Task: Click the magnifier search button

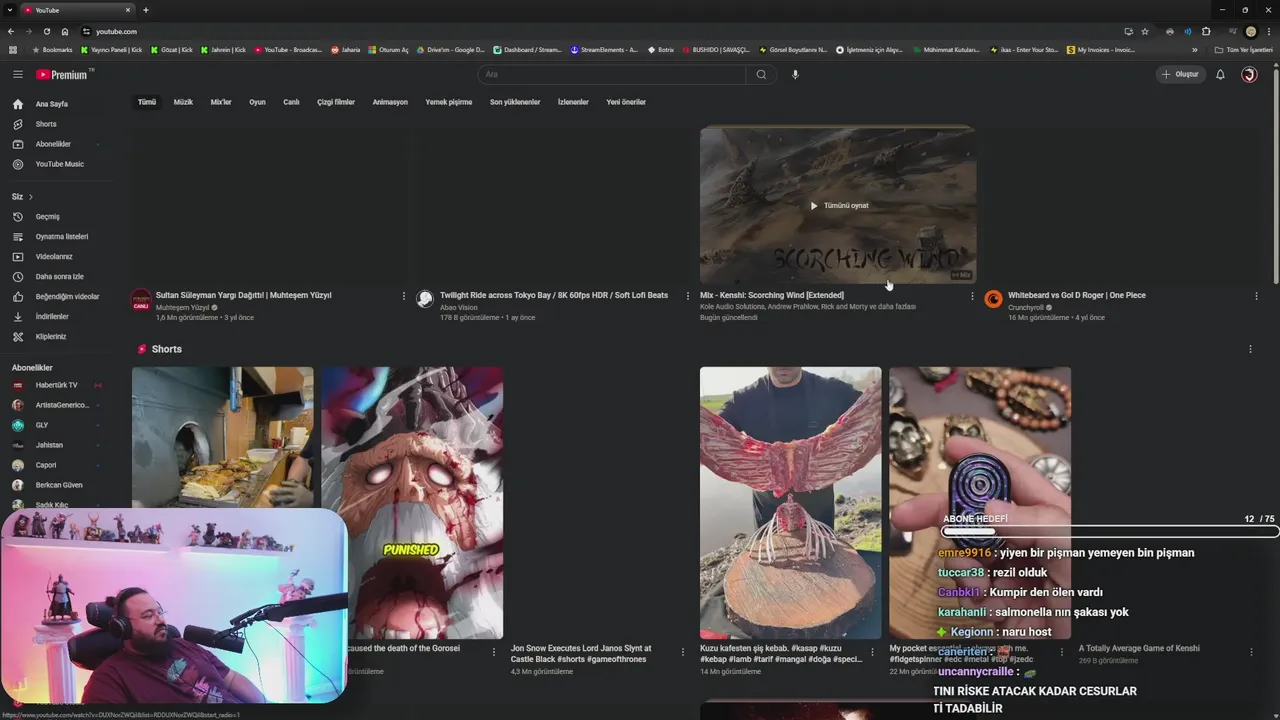Action: (x=761, y=74)
